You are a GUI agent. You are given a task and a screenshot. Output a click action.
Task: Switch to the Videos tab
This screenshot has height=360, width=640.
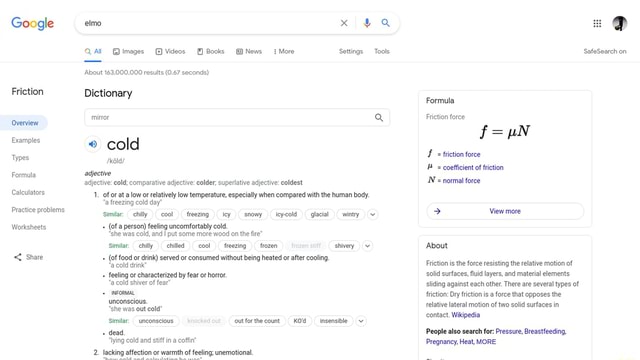(x=170, y=51)
